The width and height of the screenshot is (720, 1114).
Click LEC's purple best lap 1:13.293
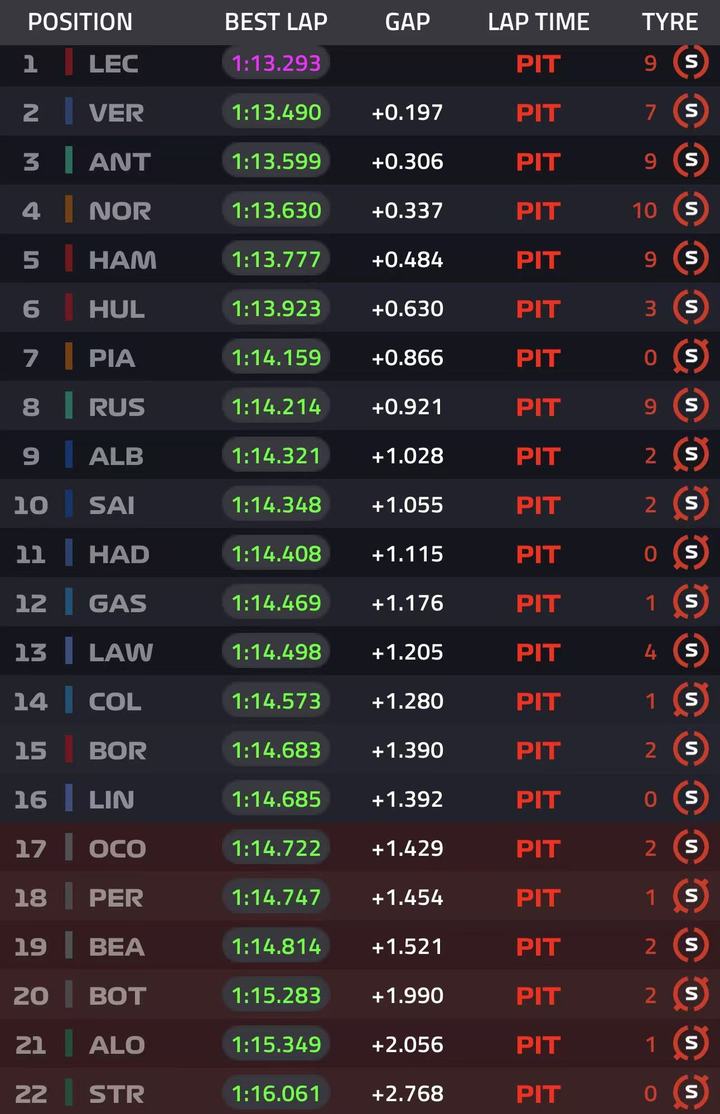pos(276,63)
